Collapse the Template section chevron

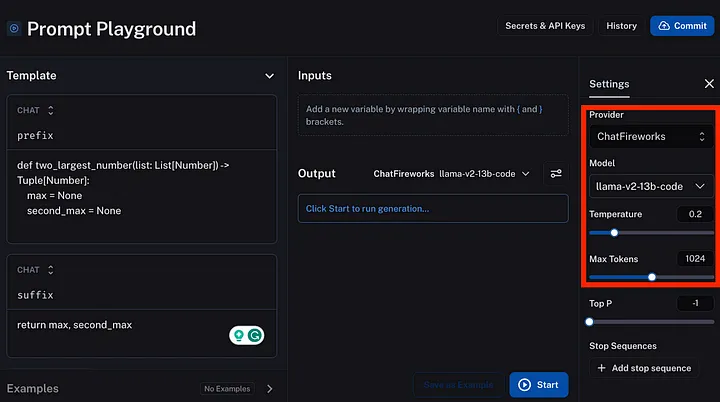(269, 75)
